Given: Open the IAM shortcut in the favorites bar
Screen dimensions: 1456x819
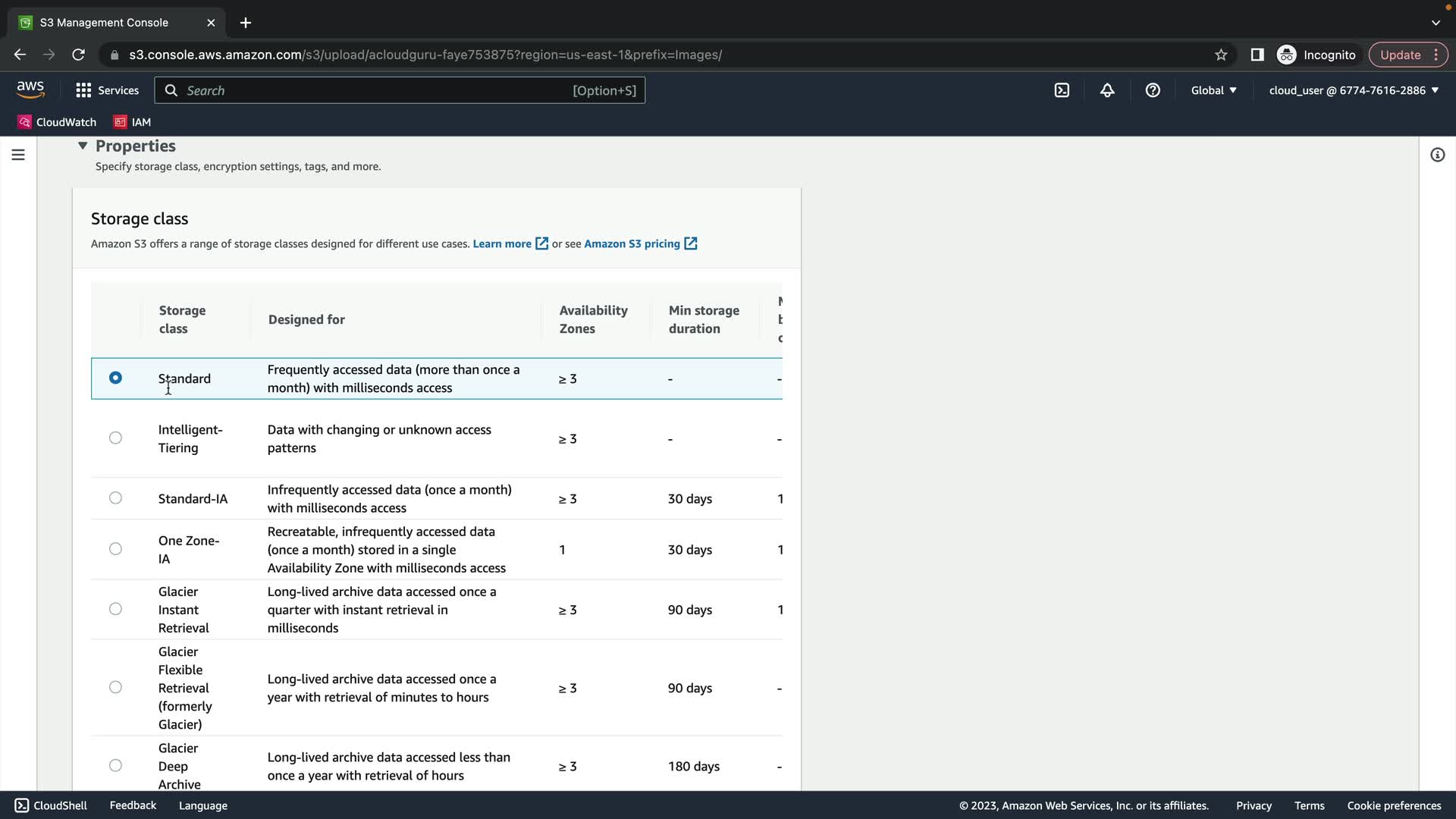Looking at the screenshot, I should [132, 122].
